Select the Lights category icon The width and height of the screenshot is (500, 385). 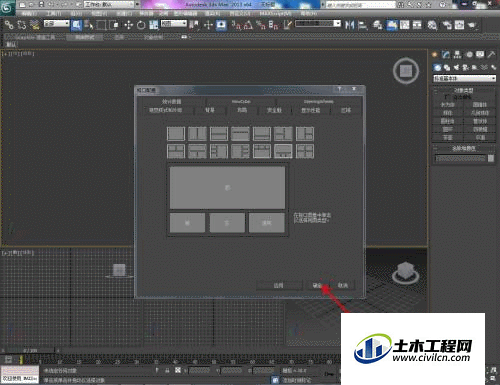point(456,67)
